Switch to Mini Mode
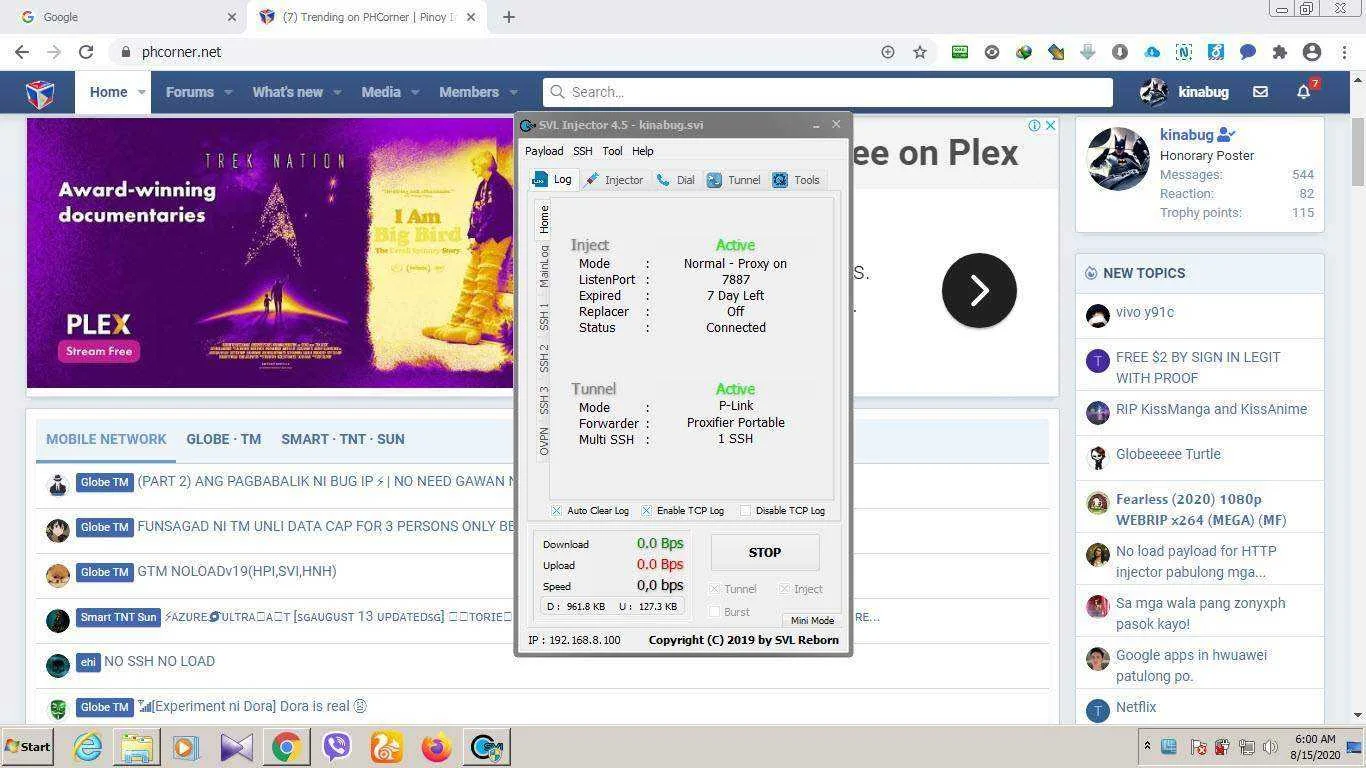 point(812,620)
